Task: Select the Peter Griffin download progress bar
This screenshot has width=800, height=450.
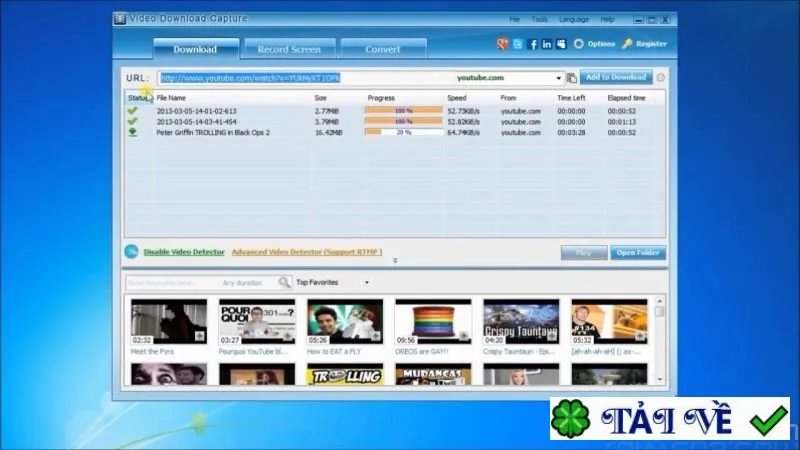Action: coord(404,132)
